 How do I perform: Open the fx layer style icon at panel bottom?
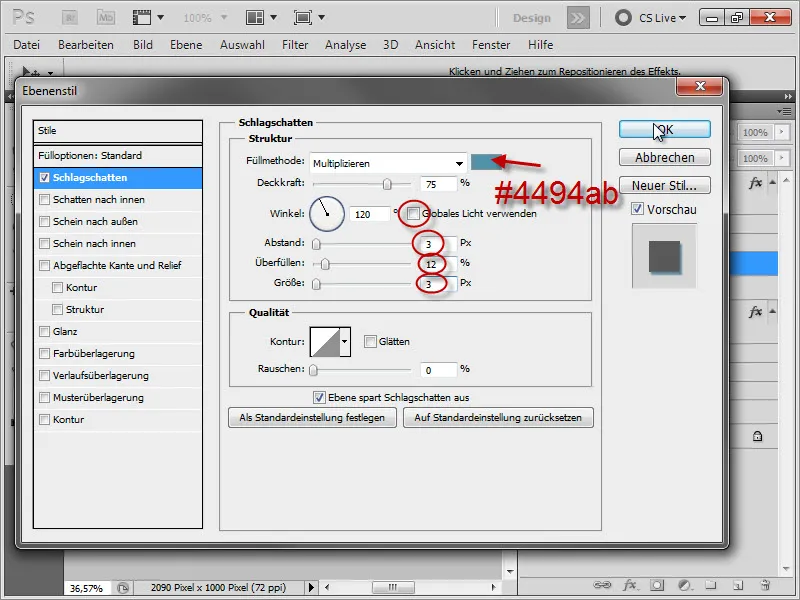630,585
